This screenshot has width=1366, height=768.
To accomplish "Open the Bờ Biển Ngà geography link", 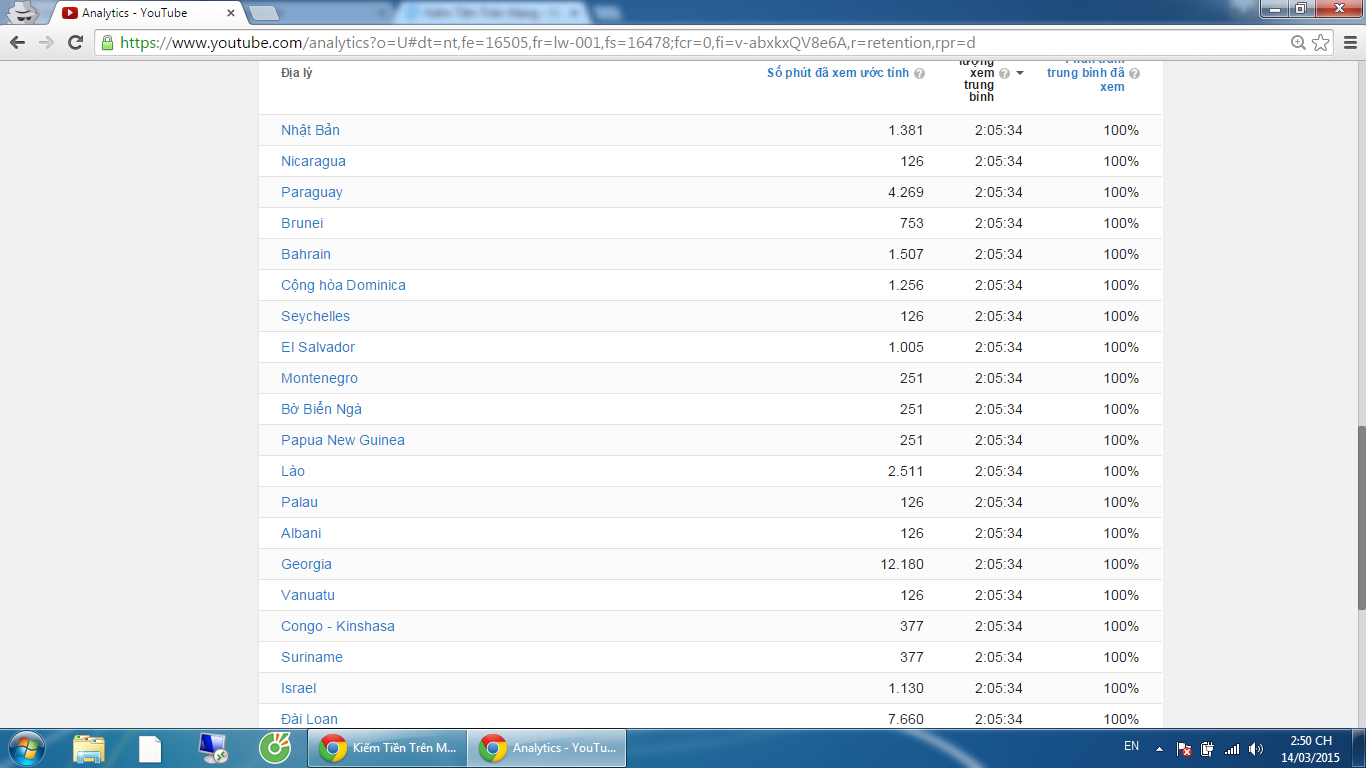I will 321,409.
